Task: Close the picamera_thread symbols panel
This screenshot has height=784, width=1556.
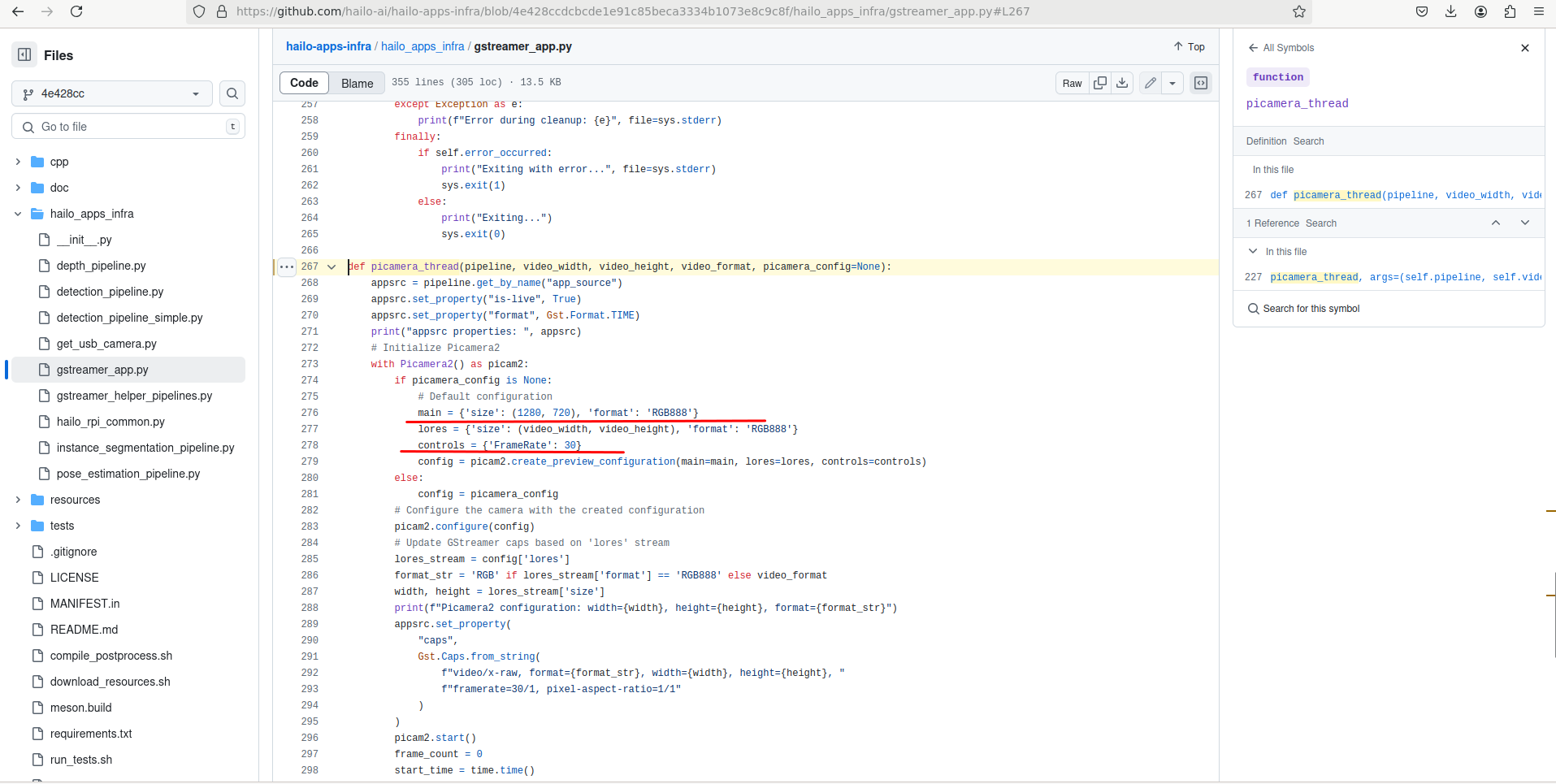Action: (x=1524, y=48)
